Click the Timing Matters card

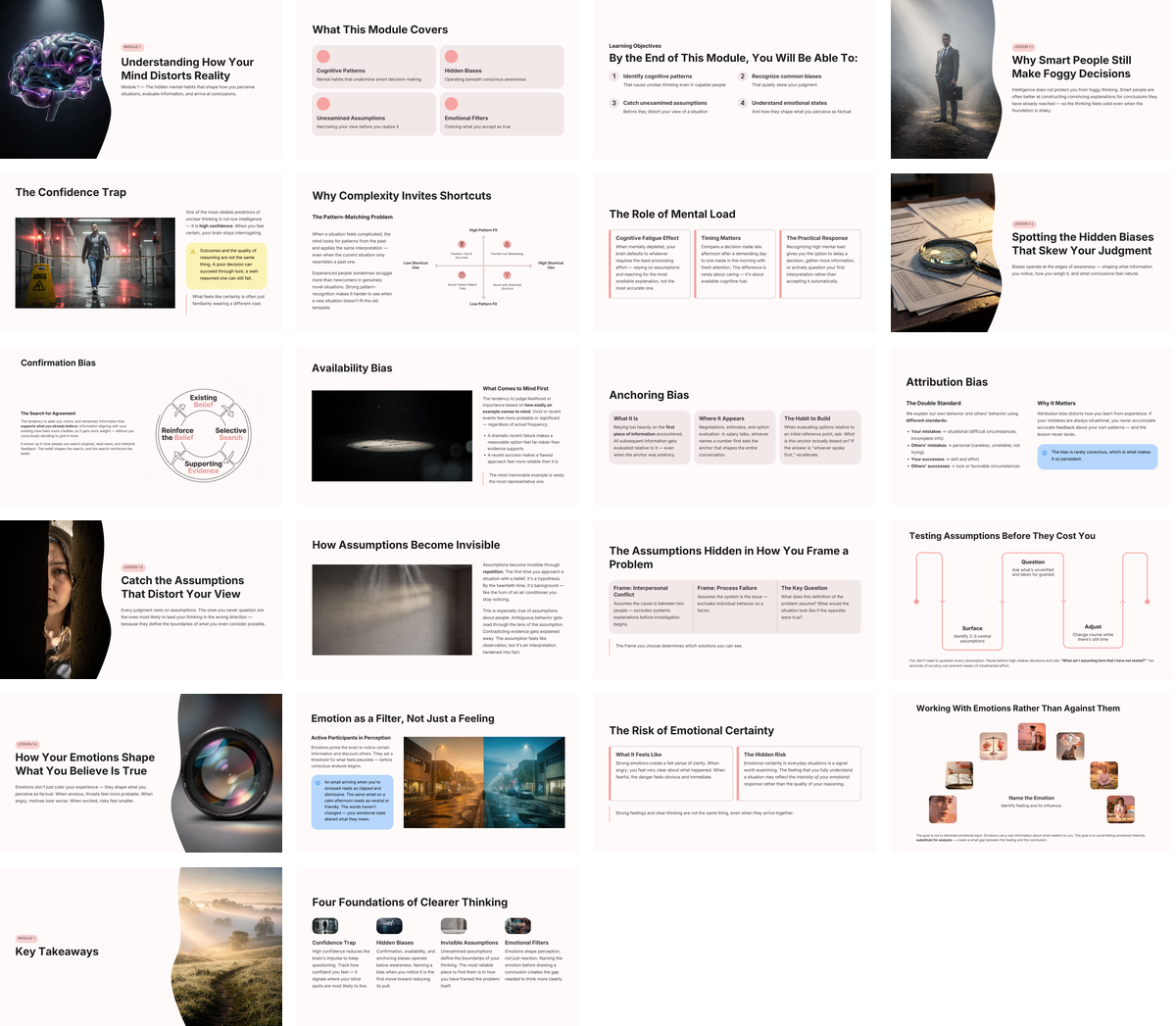(735, 264)
